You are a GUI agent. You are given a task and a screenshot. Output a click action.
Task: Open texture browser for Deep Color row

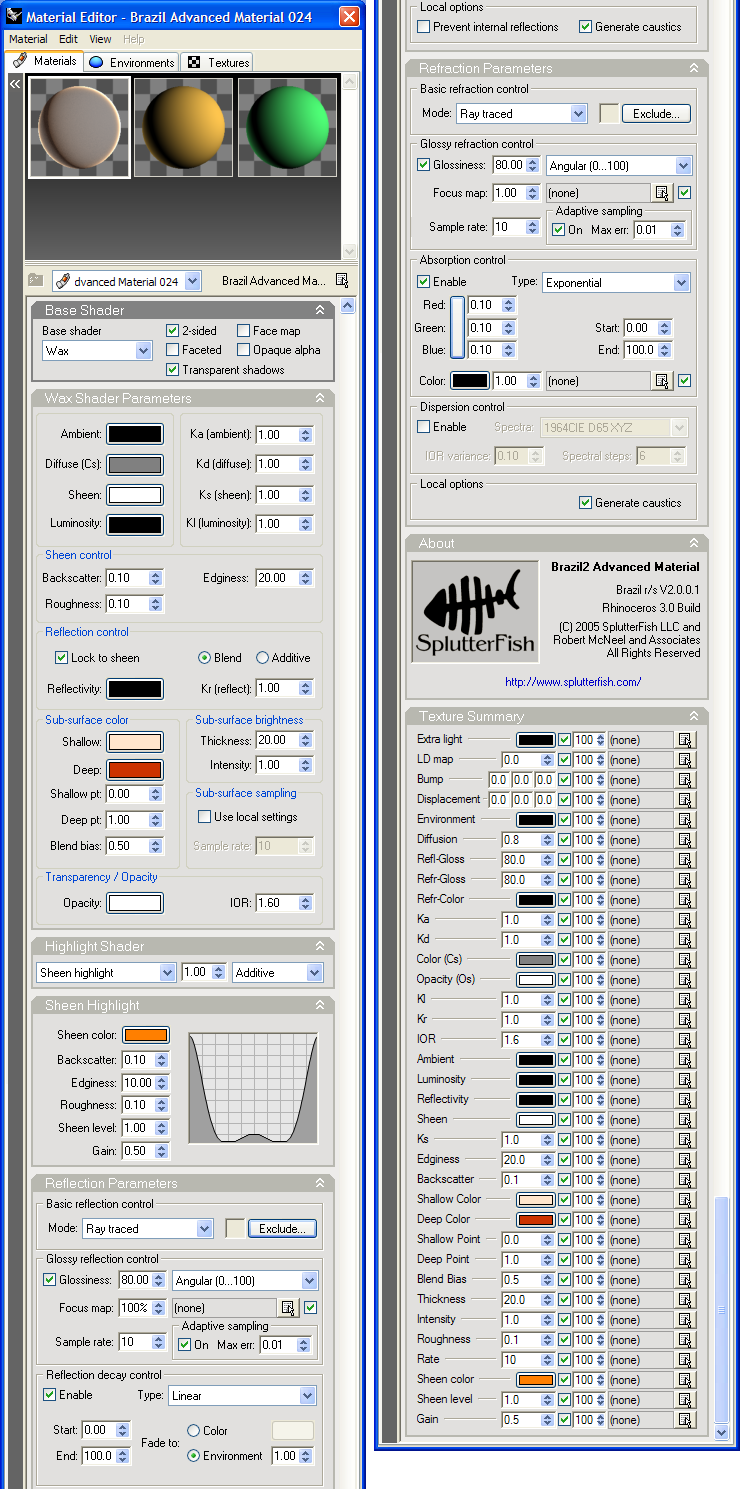tap(685, 1220)
